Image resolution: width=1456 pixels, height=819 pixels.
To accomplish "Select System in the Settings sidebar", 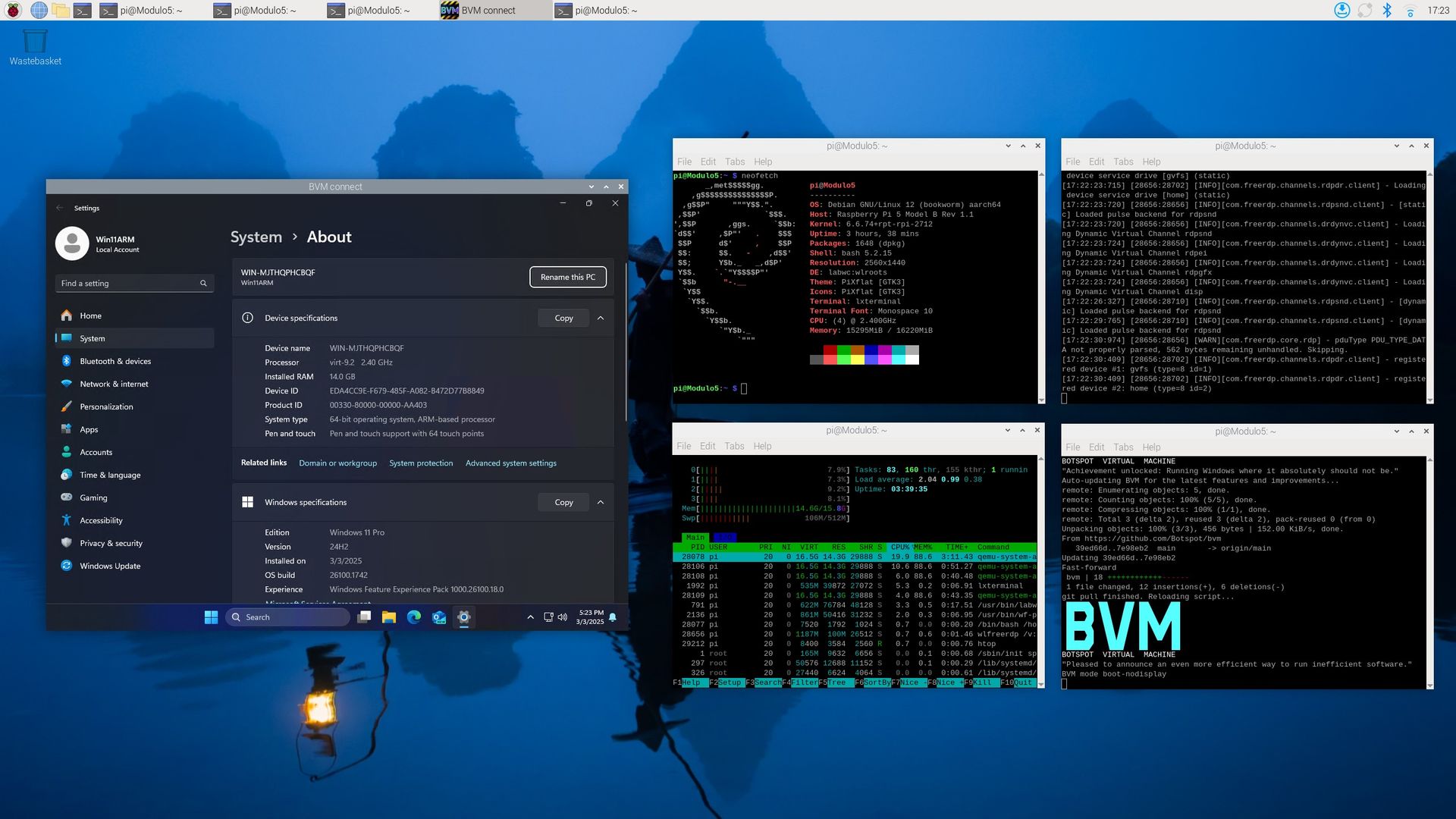I will click(x=93, y=338).
